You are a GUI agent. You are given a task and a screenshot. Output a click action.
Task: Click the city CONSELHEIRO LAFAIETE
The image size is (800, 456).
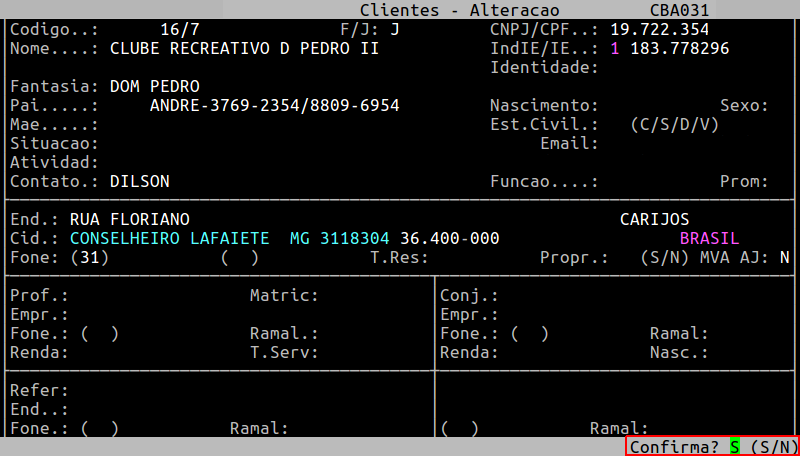coord(169,238)
